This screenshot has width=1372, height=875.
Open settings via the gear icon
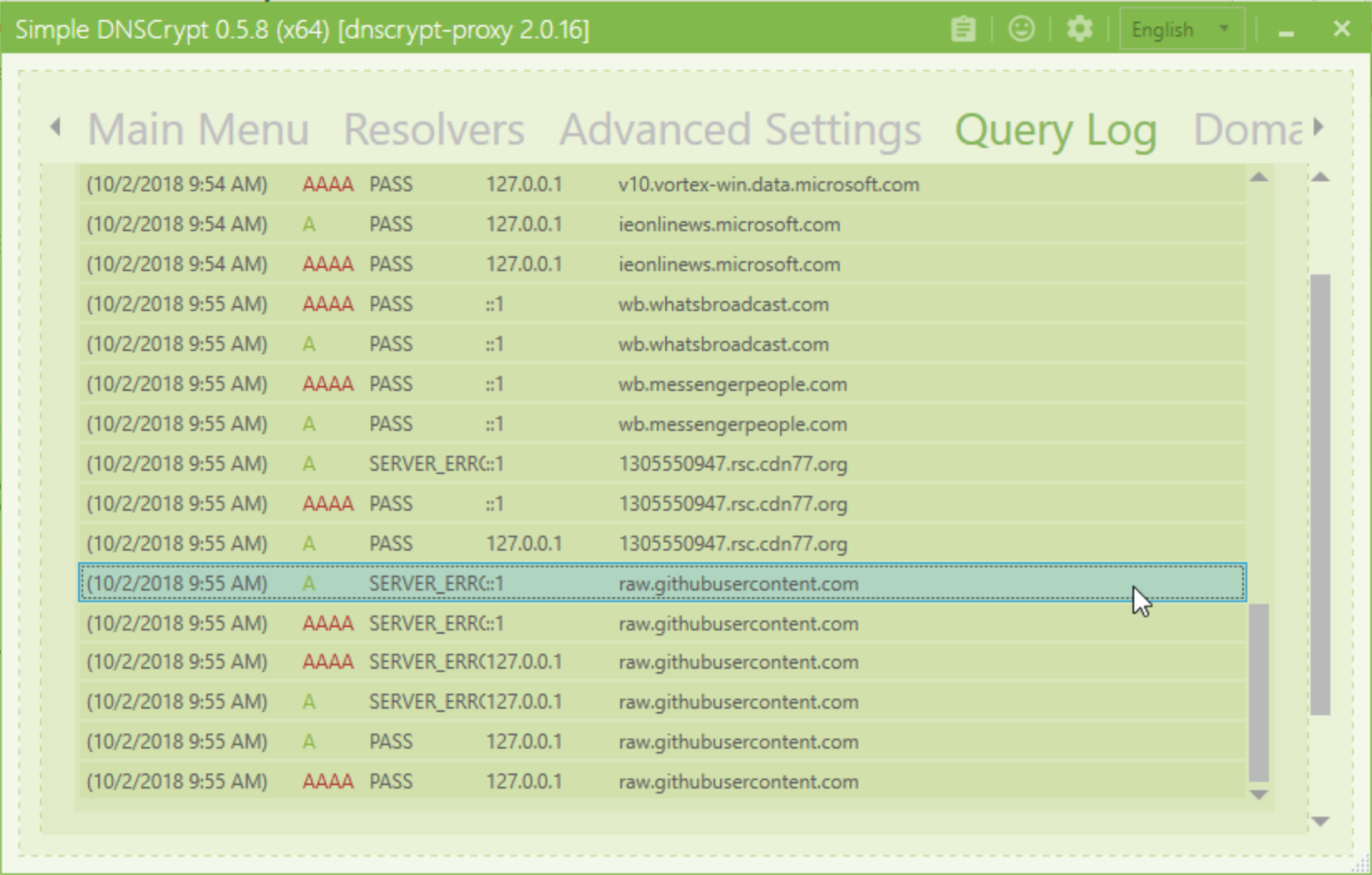[1079, 30]
